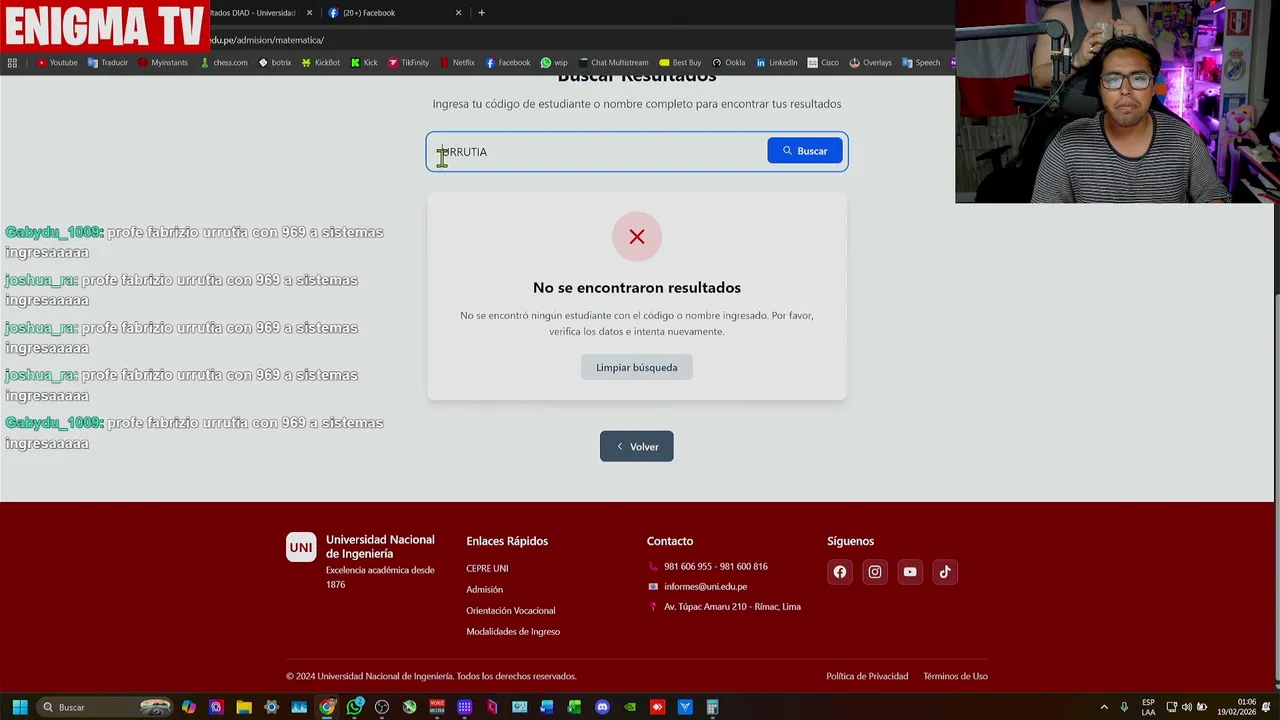Open the Admisión footer link
The width and height of the screenshot is (1280, 720).
[x=484, y=589]
